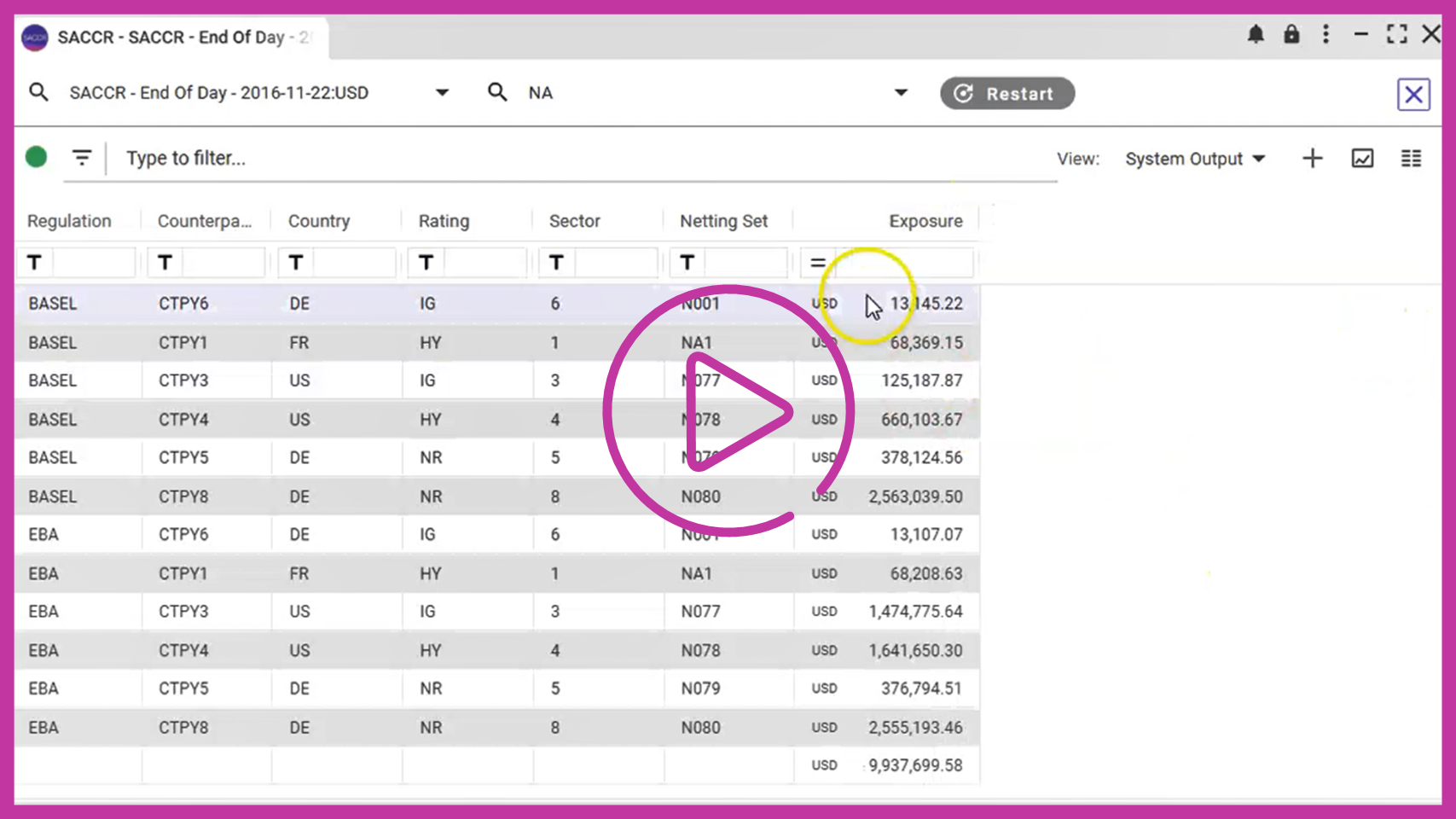1456x819 pixels.
Task: Select CTPY1 in BASEL FR row
Action: tap(183, 343)
